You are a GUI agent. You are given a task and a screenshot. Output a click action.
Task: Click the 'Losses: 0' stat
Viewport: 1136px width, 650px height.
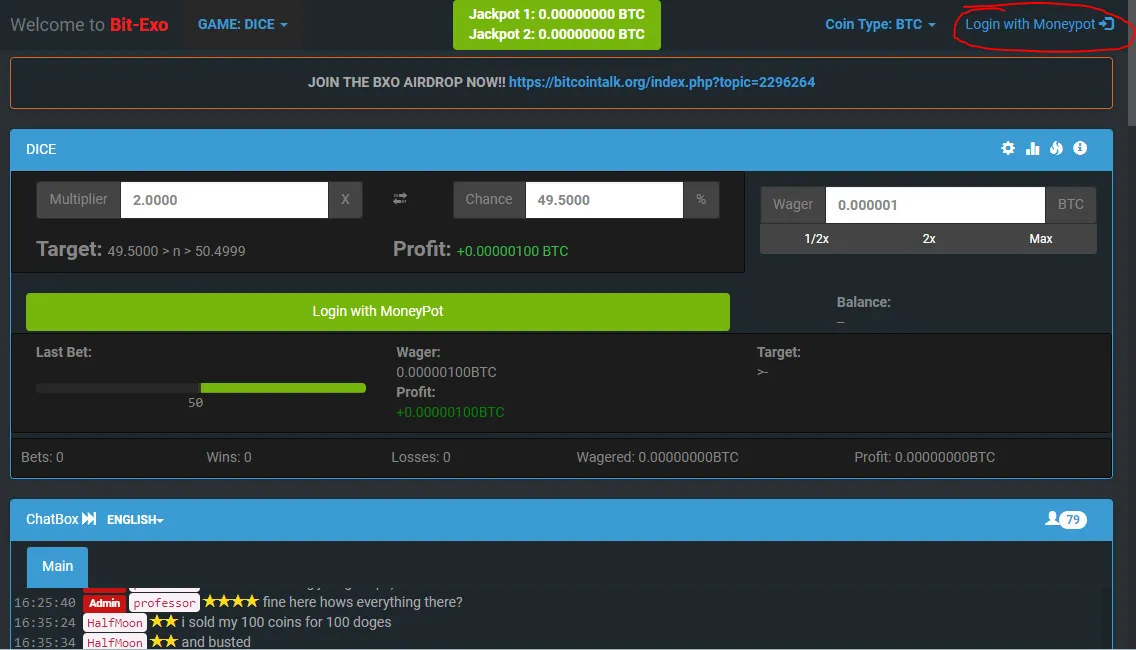coord(421,457)
